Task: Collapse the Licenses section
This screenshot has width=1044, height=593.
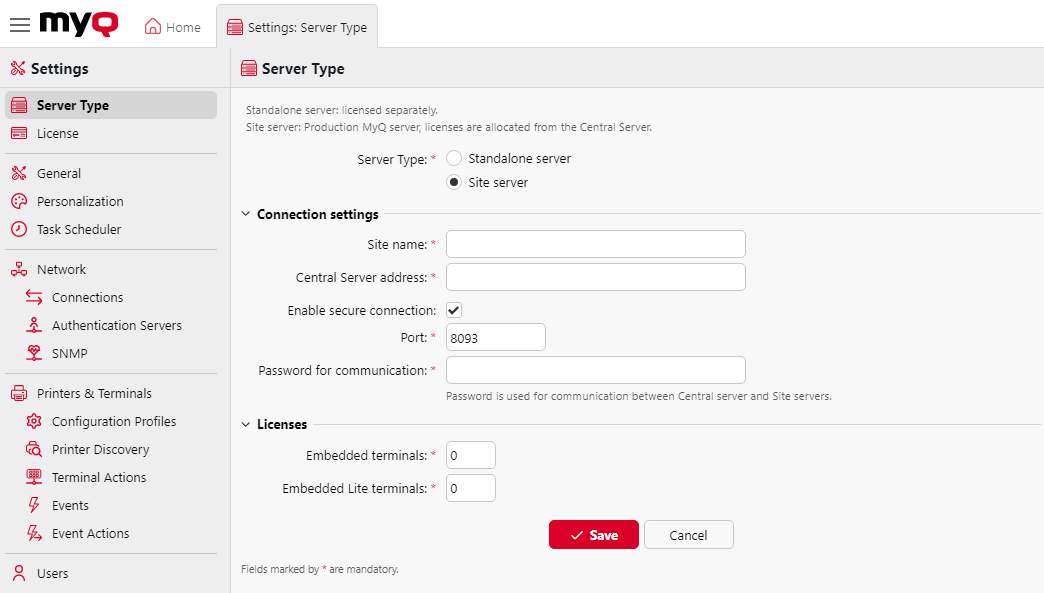Action: point(245,424)
